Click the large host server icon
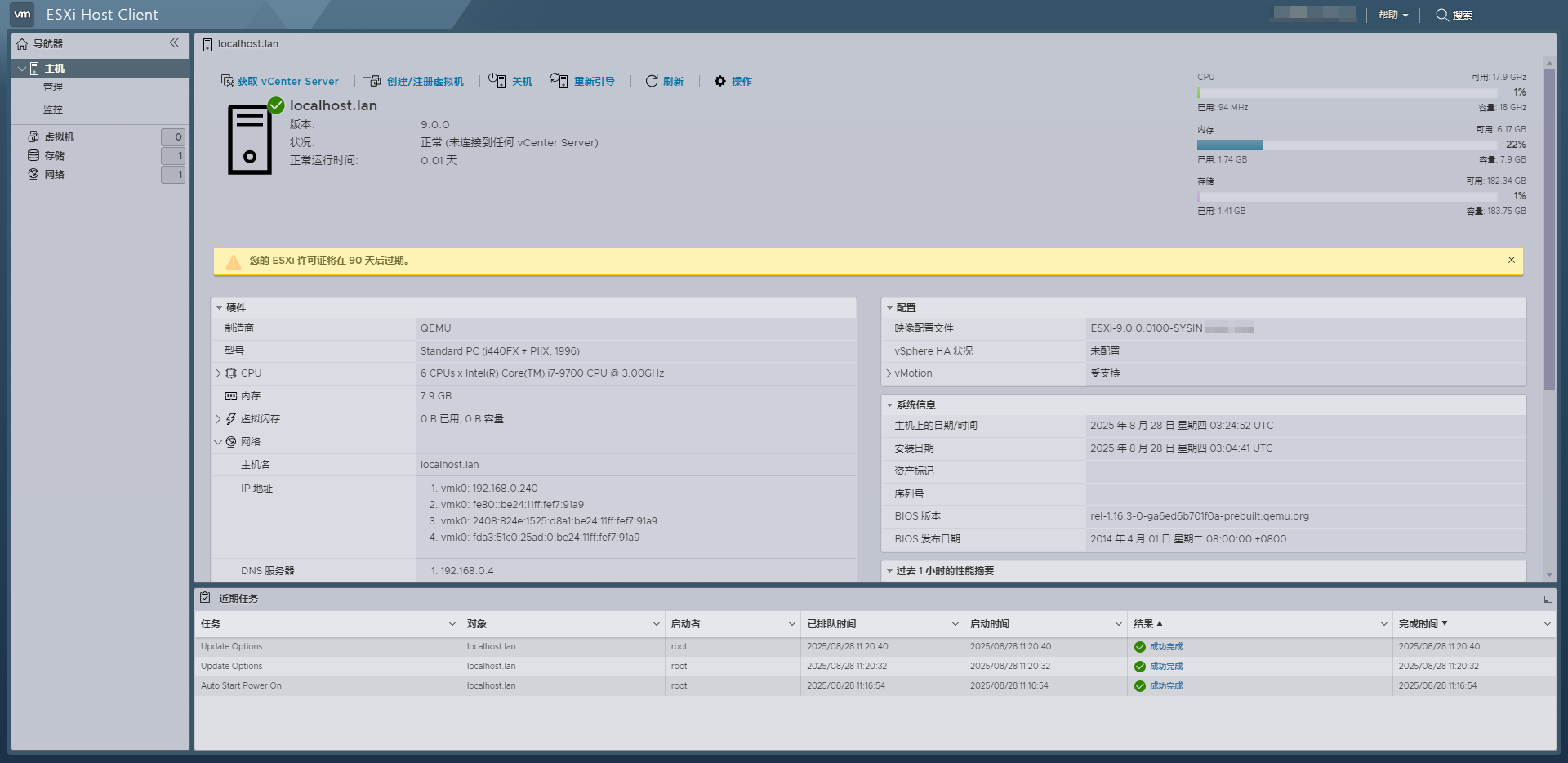The height and width of the screenshot is (763, 1568). (x=250, y=141)
